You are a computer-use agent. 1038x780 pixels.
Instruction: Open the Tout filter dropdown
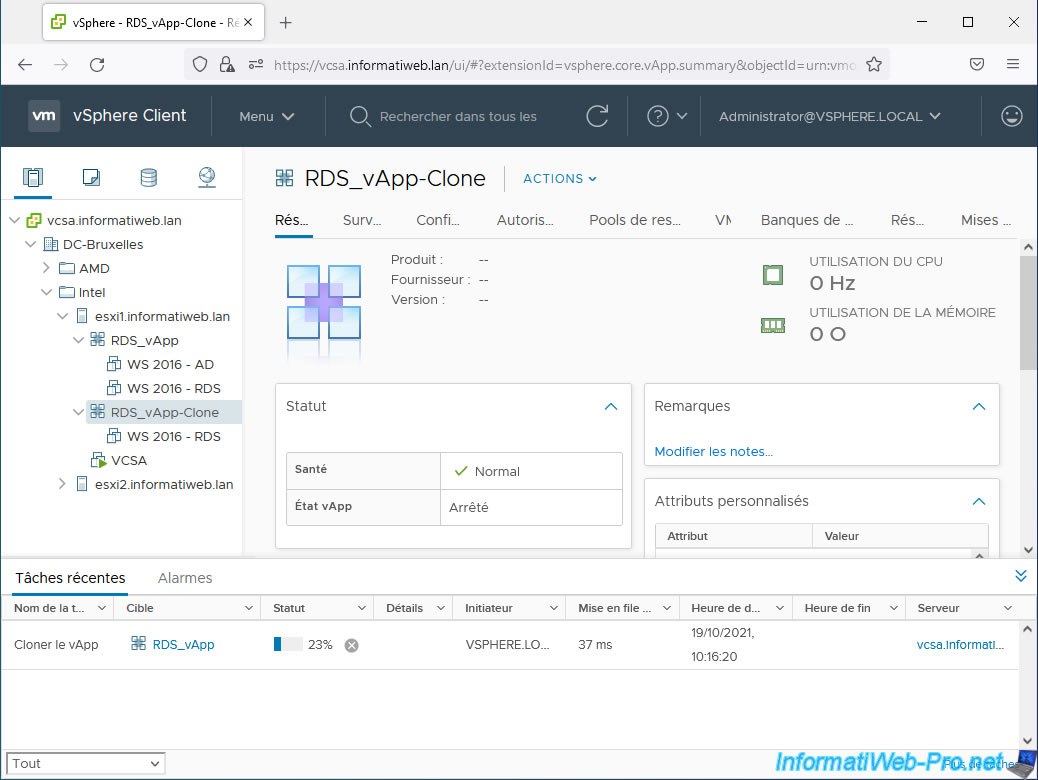tap(84, 763)
